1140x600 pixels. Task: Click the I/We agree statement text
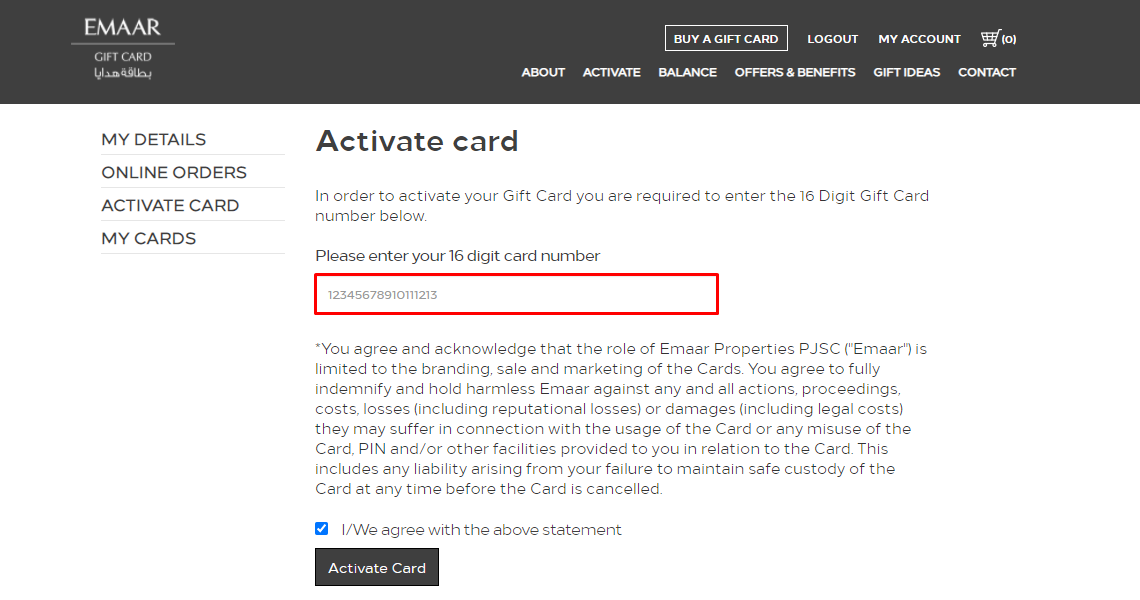coord(480,530)
